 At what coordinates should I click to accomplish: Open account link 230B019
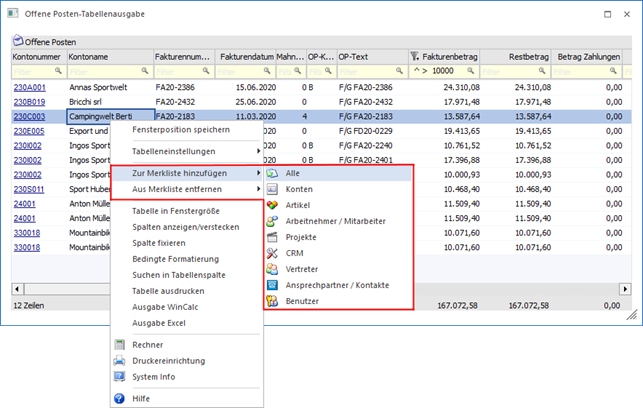[29, 101]
